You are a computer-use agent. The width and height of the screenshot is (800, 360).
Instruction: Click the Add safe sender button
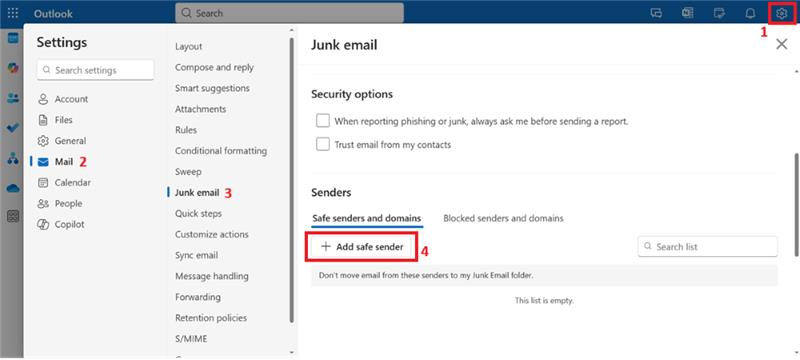(362, 247)
